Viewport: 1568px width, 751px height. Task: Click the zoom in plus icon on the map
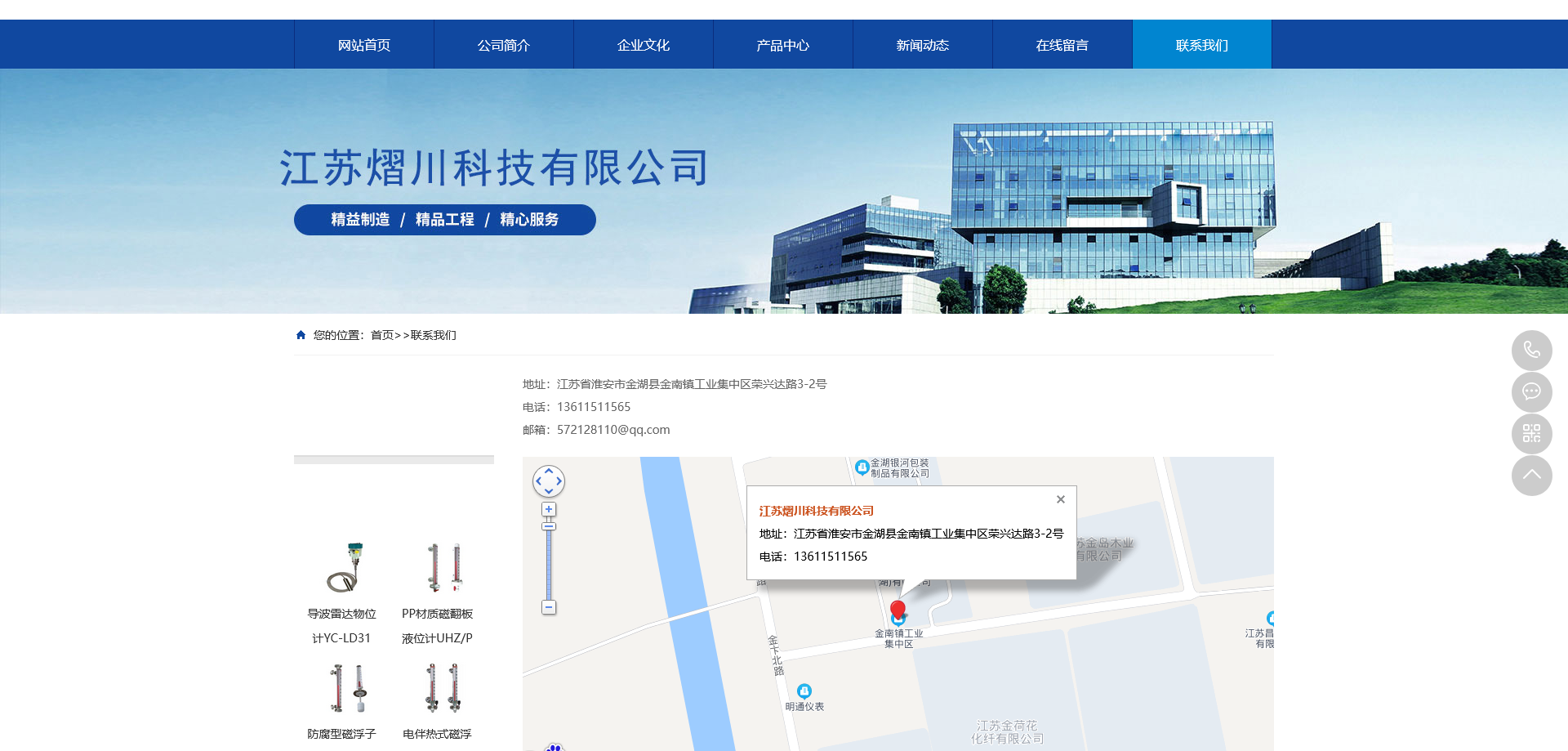pos(548,508)
